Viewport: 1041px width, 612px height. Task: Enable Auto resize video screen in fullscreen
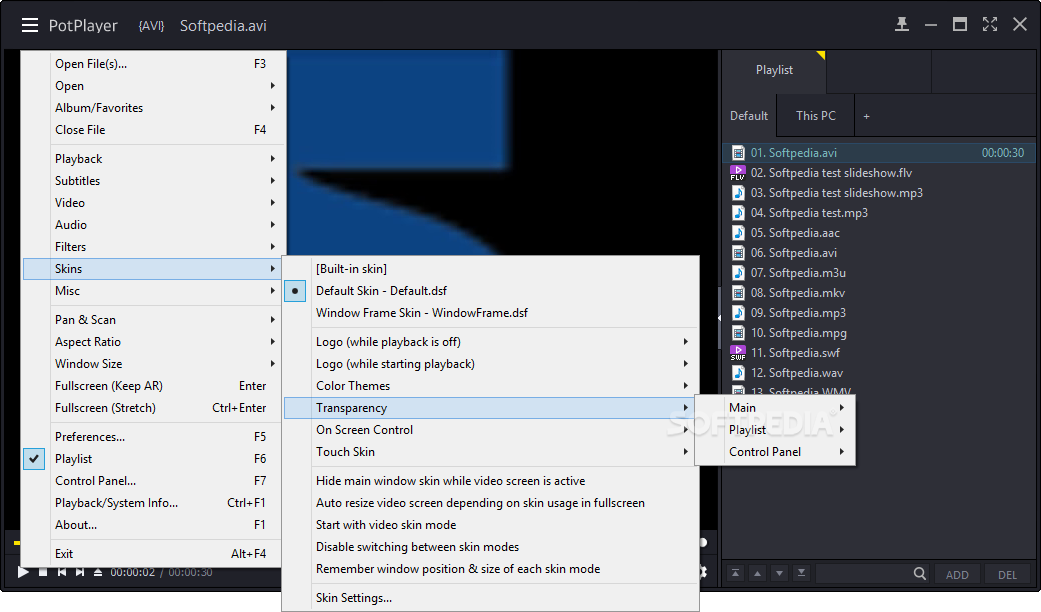click(x=491, y=502)
